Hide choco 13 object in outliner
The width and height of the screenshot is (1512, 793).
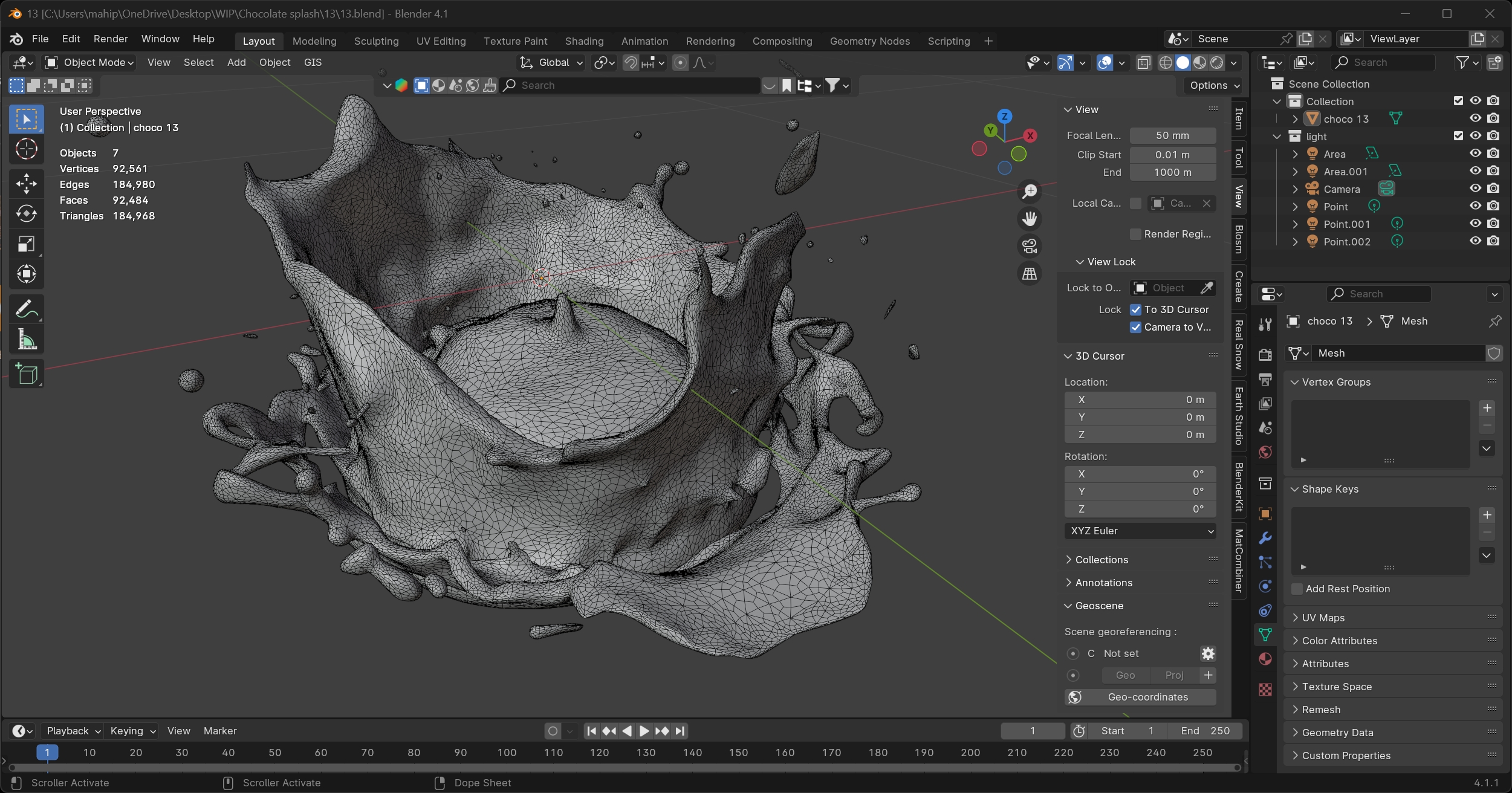[1475, 118]
